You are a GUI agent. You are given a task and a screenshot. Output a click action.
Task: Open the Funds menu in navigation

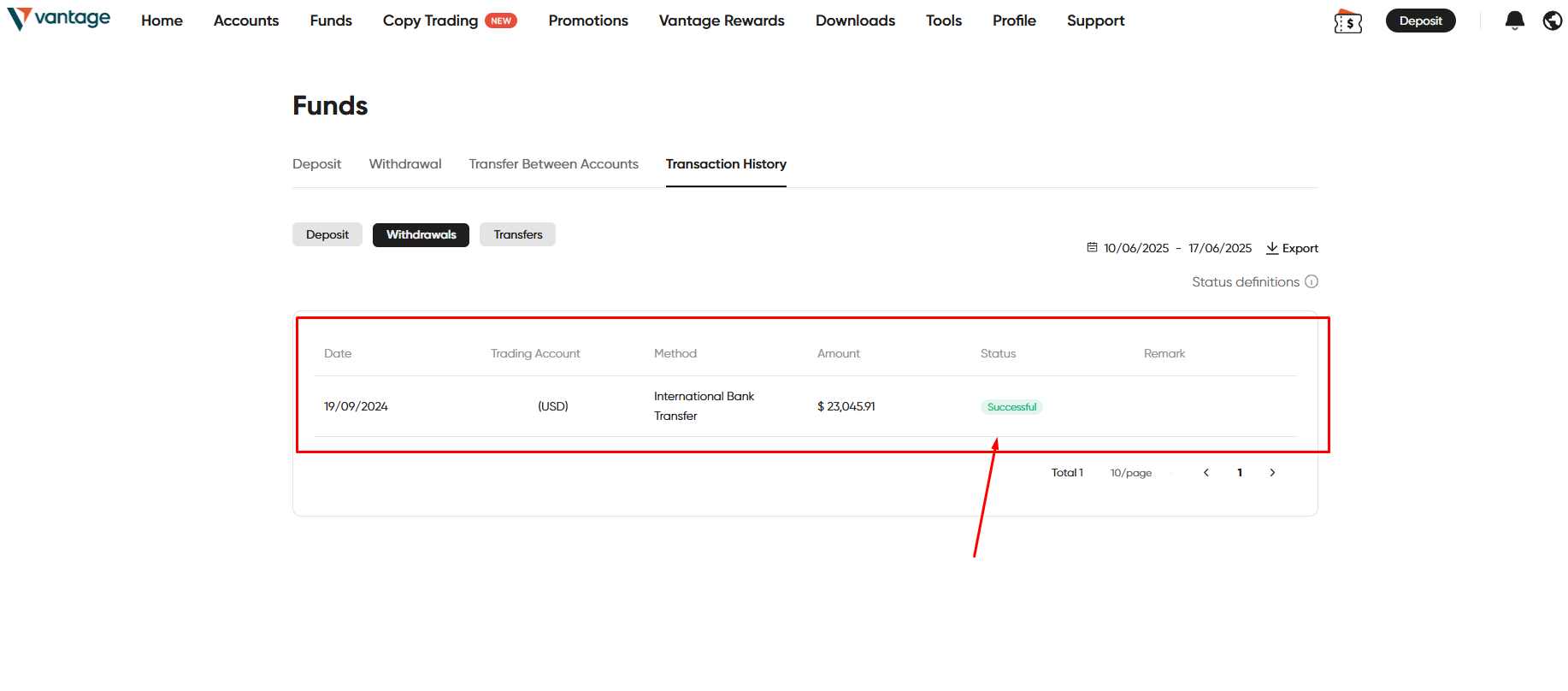pyautogui.click(x=331, y=21)
